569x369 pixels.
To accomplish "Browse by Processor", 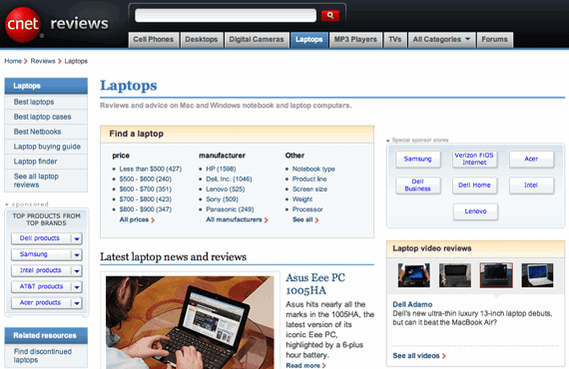I will [308, 210].
